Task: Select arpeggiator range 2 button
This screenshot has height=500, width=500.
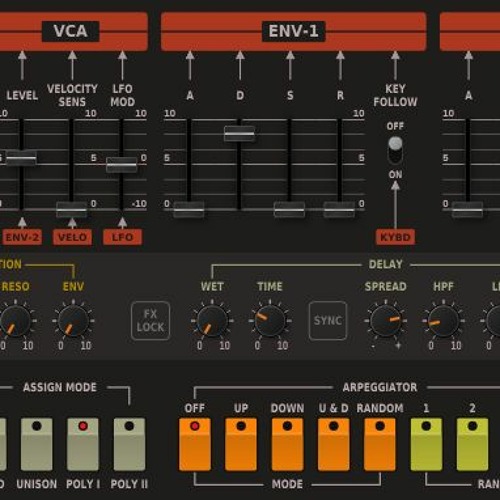Action: point(472,444)
